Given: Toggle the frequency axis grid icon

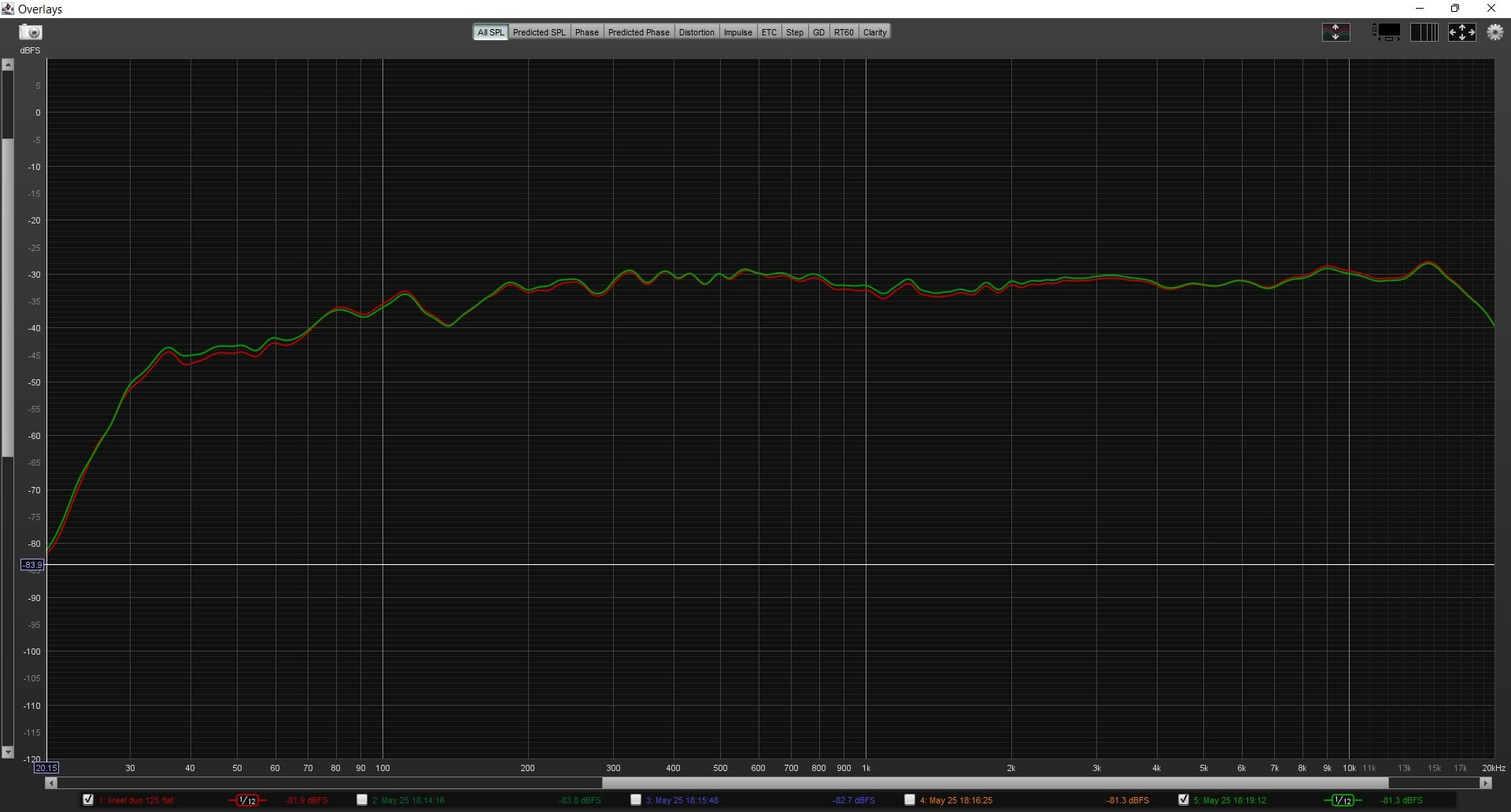Looking at the screenshot, I should [1424, 32].
